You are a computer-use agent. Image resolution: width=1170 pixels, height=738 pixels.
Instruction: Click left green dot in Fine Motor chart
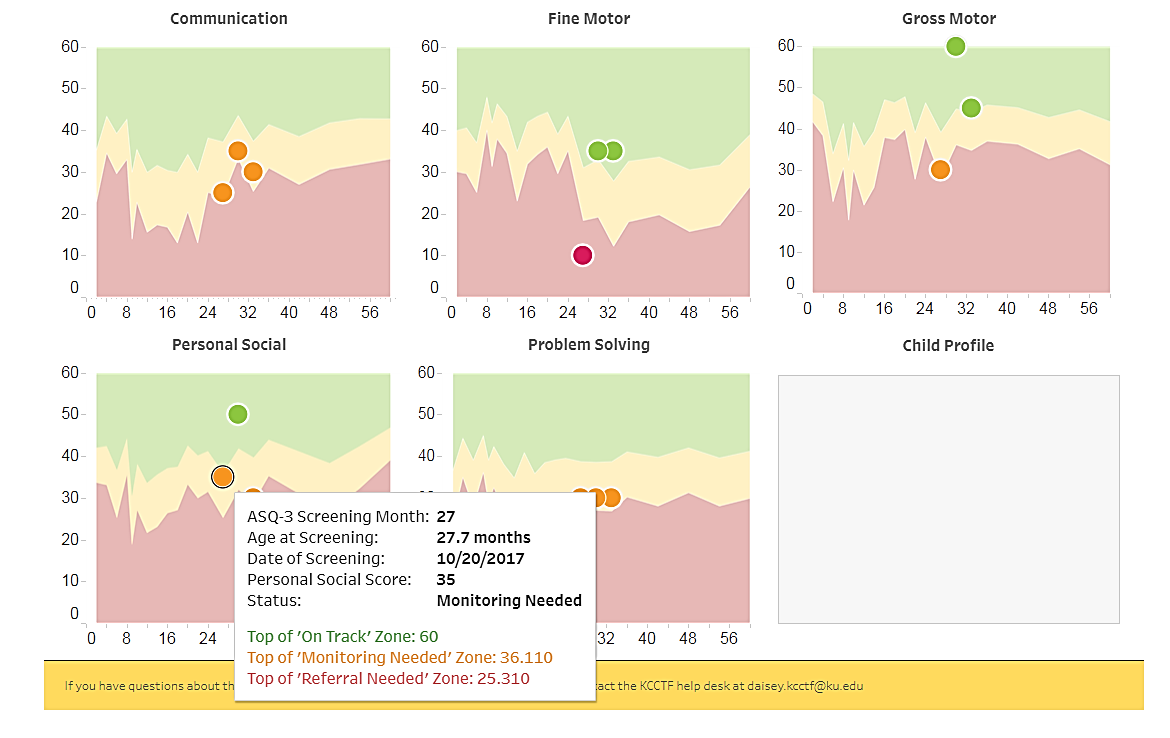[598, 151]
